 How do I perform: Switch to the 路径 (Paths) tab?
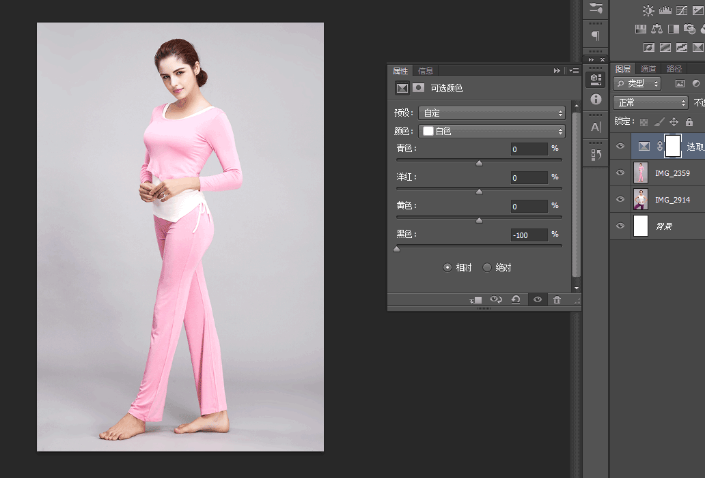pyautogui.click(x=675, y=69)
